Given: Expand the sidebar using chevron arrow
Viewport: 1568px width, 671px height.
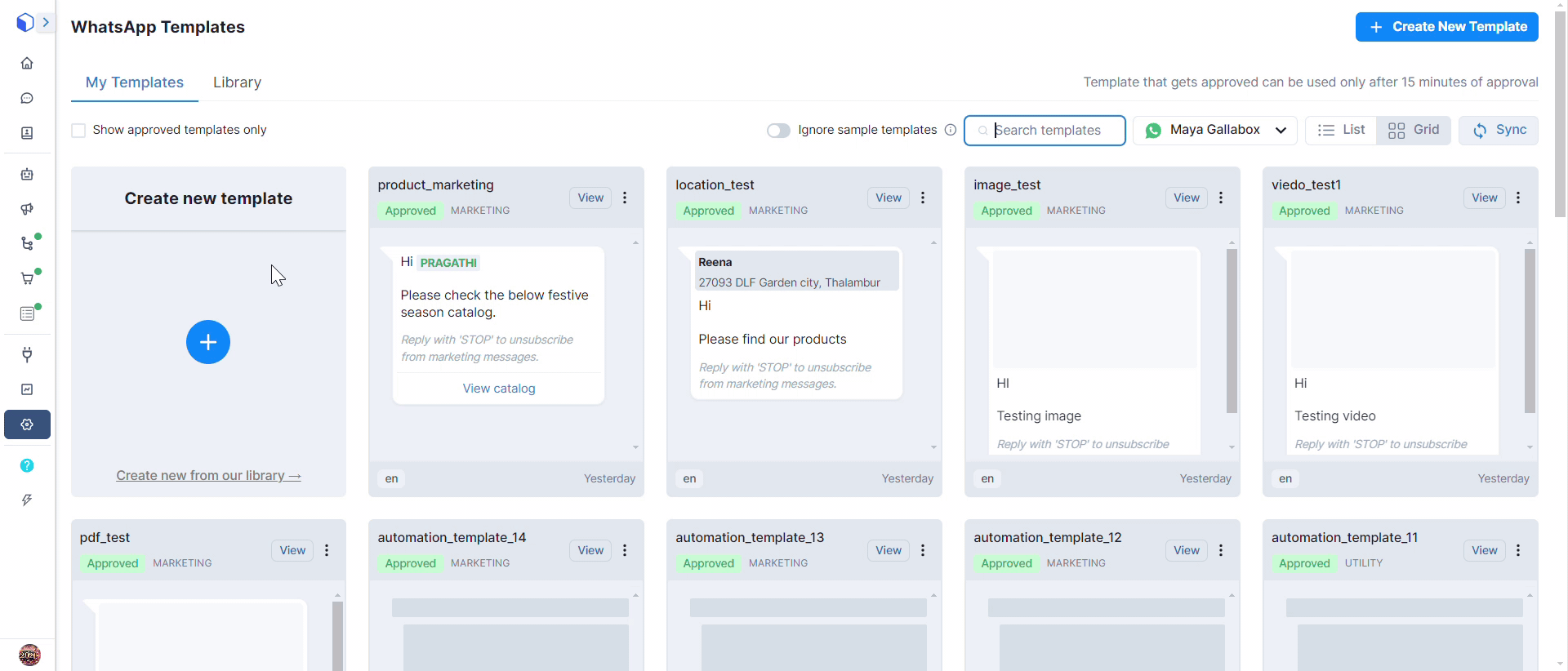Looking at the screenshot, I should [x=46, y=22].
